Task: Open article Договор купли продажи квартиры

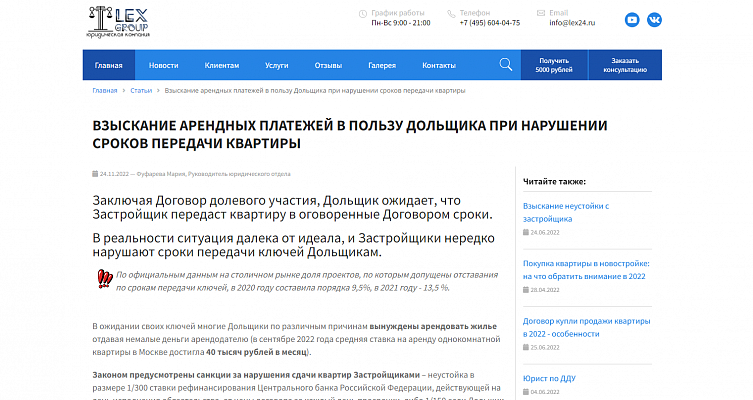Action: [586, 327]
